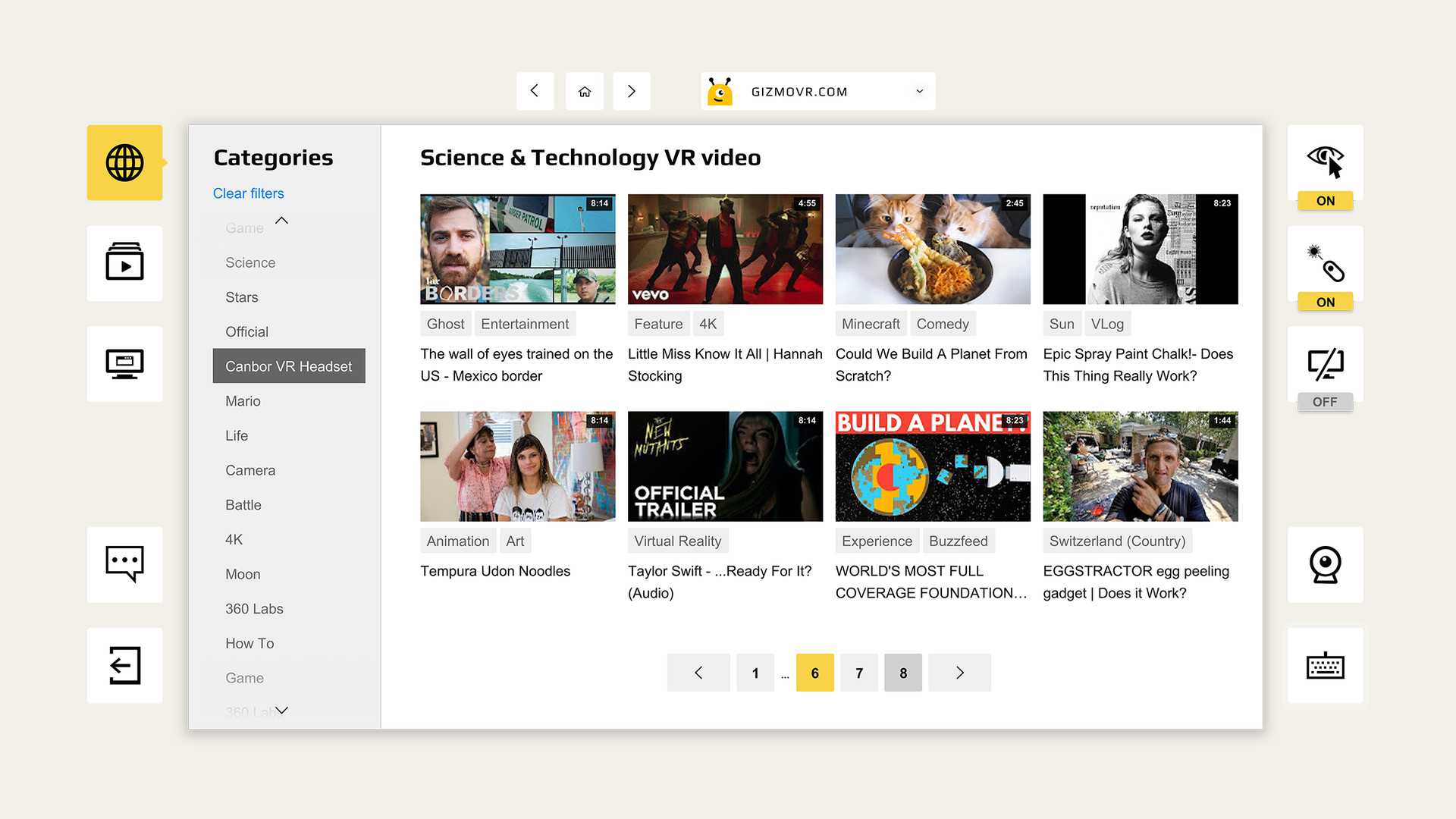
Task: Click the laser pointer controller icon
Action: [1325, 262]
